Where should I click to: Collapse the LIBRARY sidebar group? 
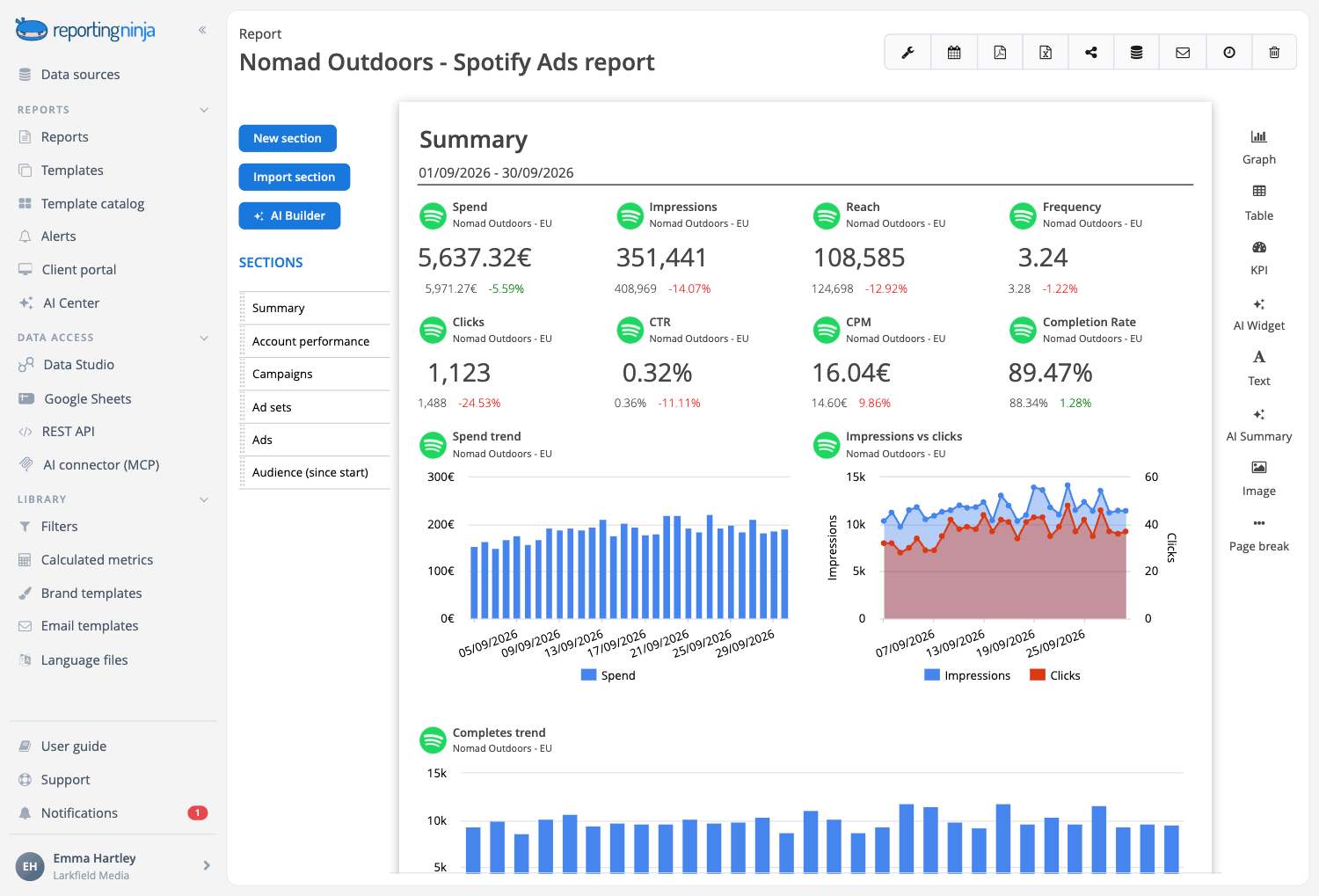coord(204,499)
